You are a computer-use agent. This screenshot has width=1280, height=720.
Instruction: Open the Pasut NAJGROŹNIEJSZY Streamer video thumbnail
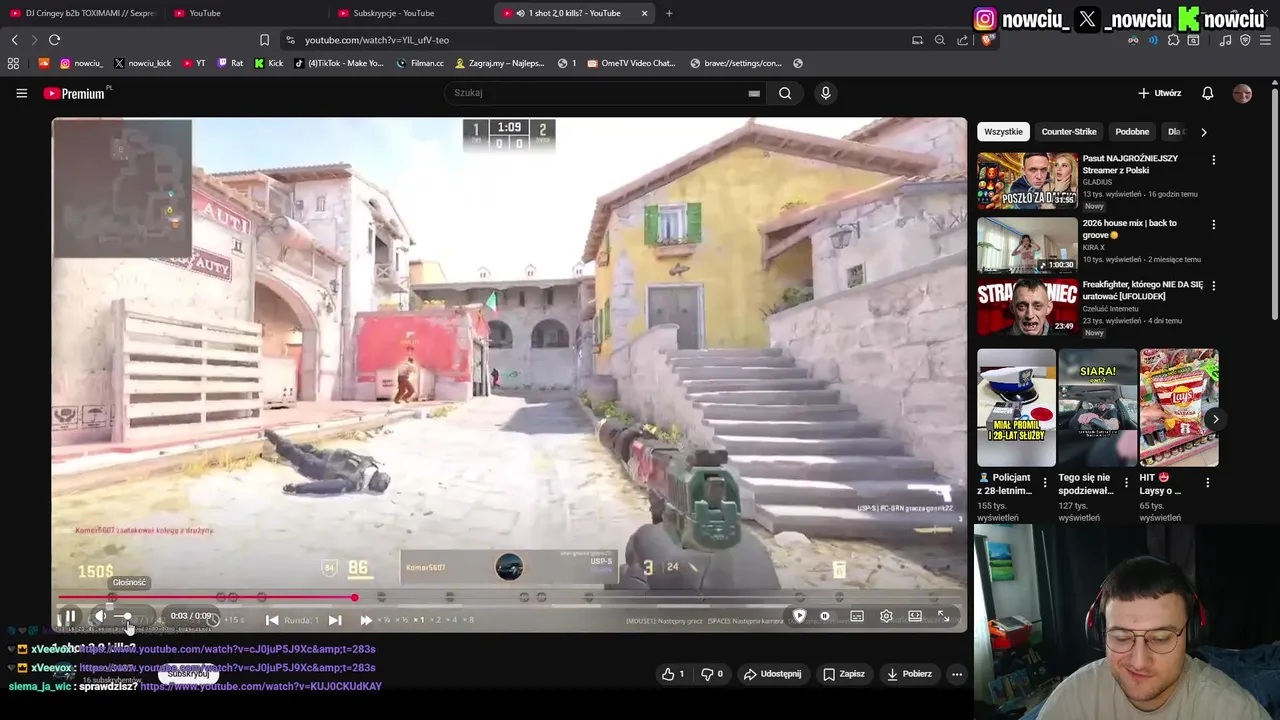click(x=1027, y=180)
